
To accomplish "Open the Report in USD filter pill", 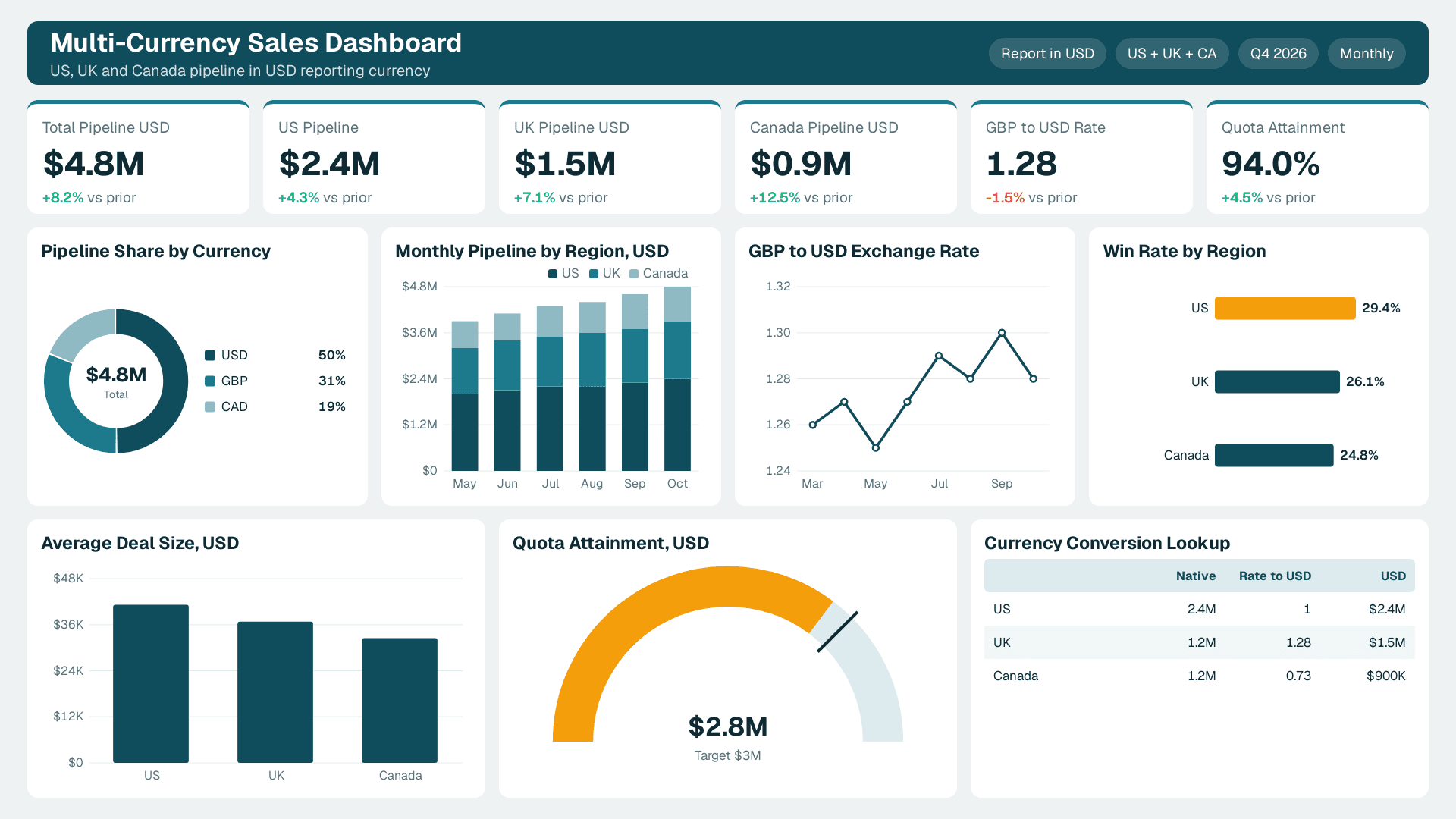I will [x=1047, y=54].
